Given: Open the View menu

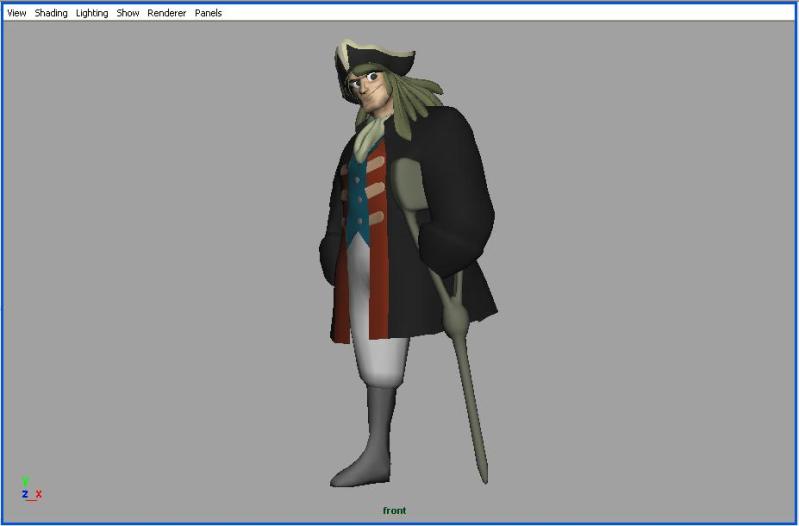Looking at the screenshot, I should point(16,13).
